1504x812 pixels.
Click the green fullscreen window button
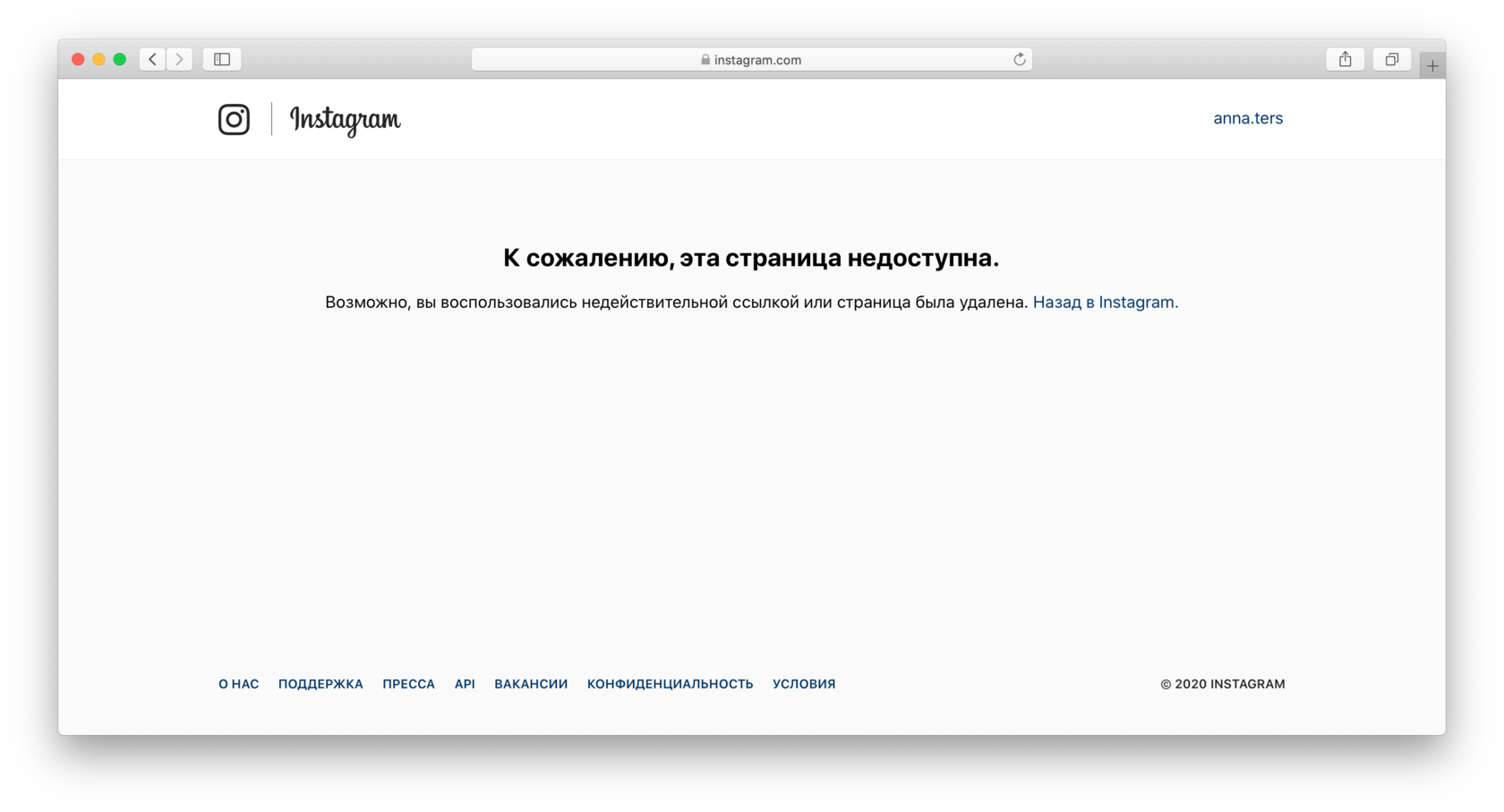[x=120, y=59]
